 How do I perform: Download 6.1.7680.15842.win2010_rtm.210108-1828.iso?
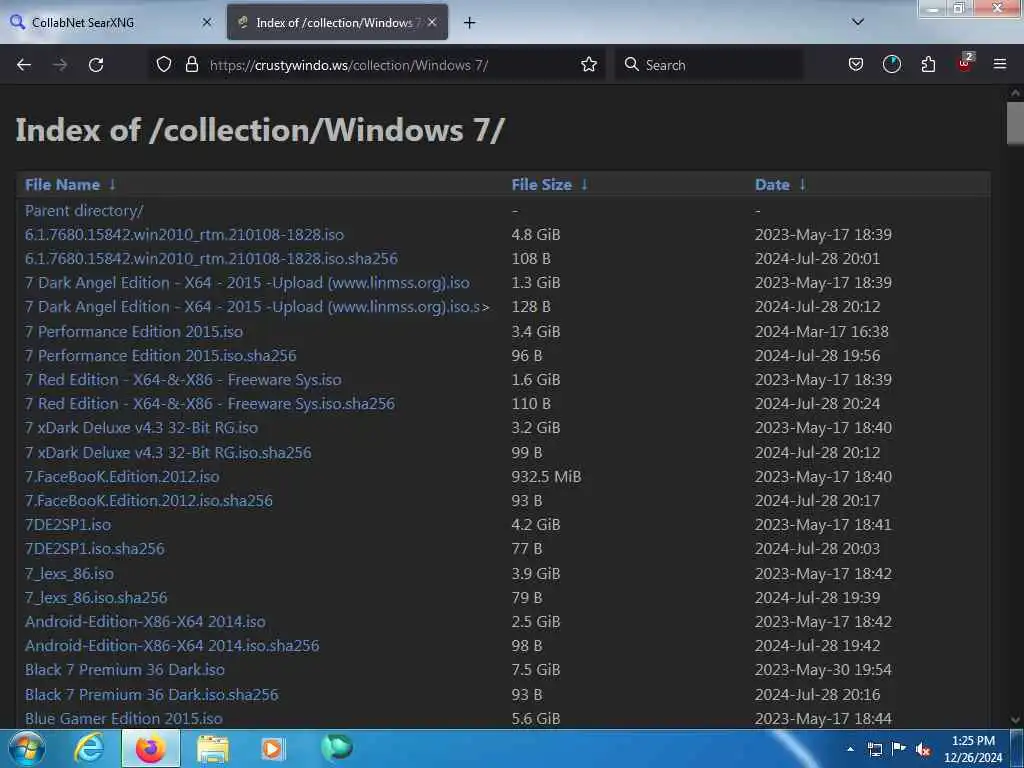(x=184, y=234)
